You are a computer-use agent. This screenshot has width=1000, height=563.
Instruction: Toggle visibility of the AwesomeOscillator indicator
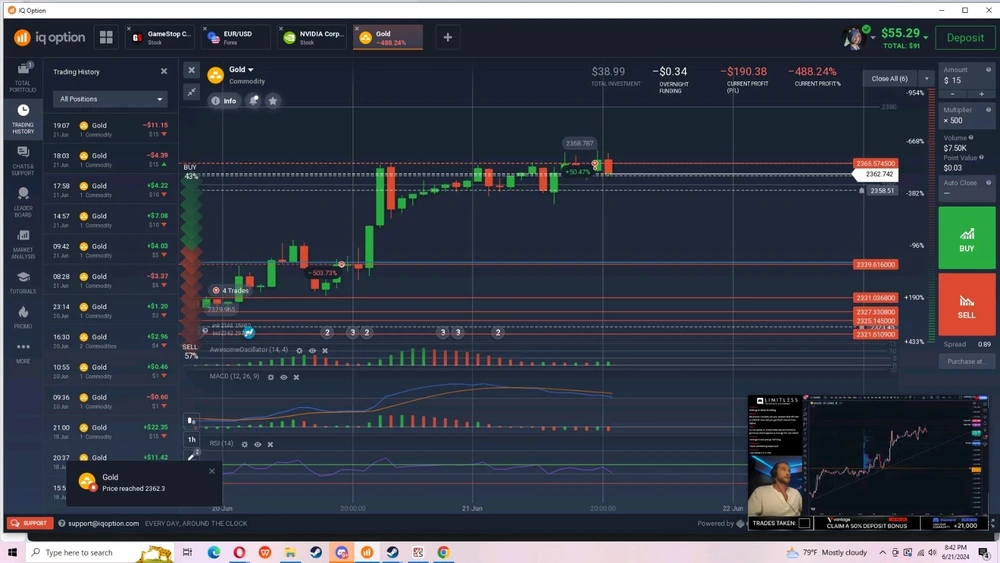tap(312, 351)
